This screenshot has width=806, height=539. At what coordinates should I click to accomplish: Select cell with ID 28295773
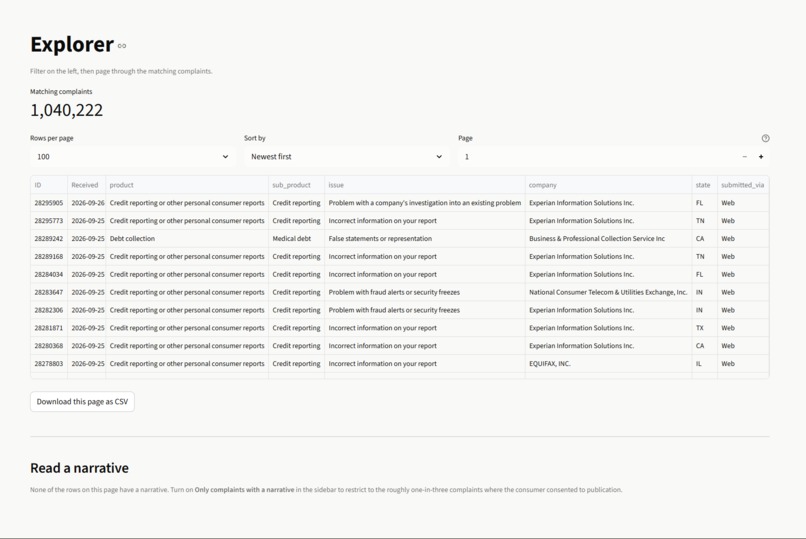coord(49,221)
